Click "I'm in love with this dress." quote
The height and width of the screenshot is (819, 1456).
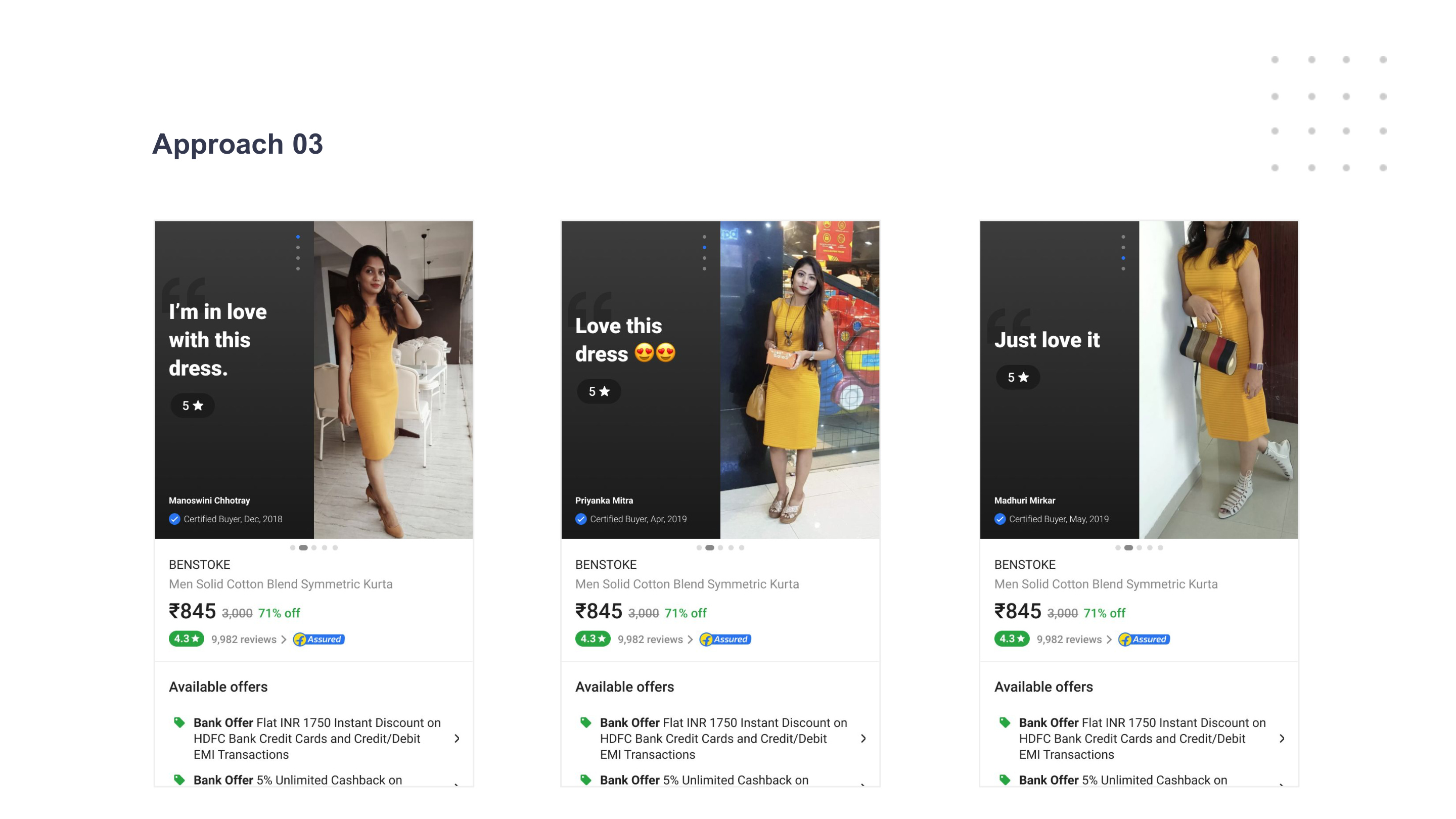(217, 340)
